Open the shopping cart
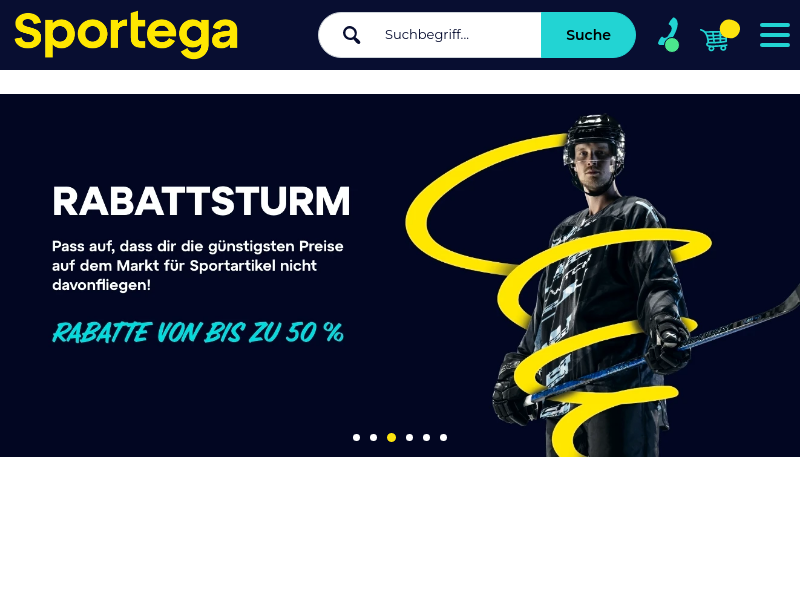800x600 pixels. (714, 39)
